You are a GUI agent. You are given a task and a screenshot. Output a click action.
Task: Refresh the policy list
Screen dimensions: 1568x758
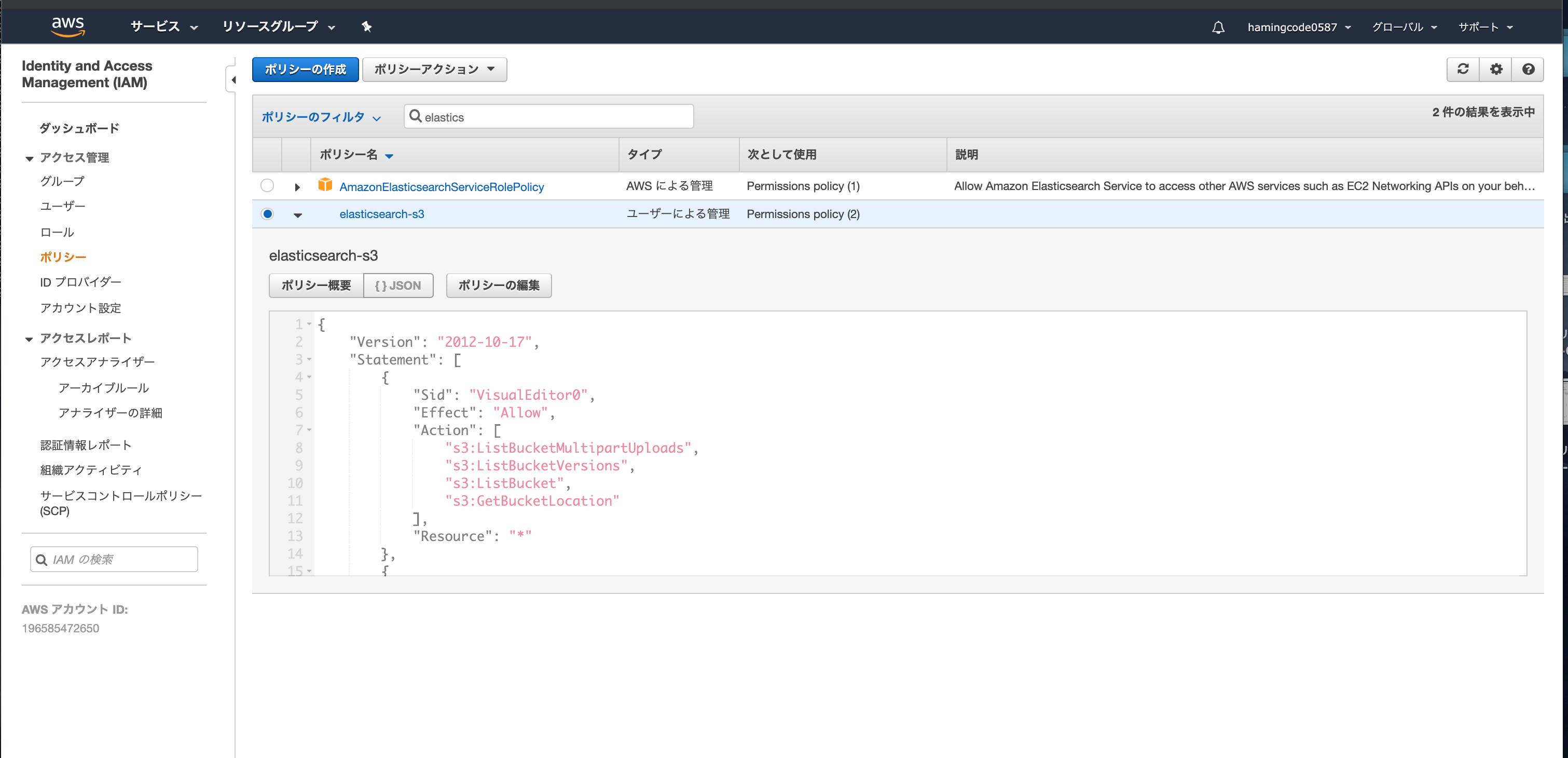[1463, 70]
